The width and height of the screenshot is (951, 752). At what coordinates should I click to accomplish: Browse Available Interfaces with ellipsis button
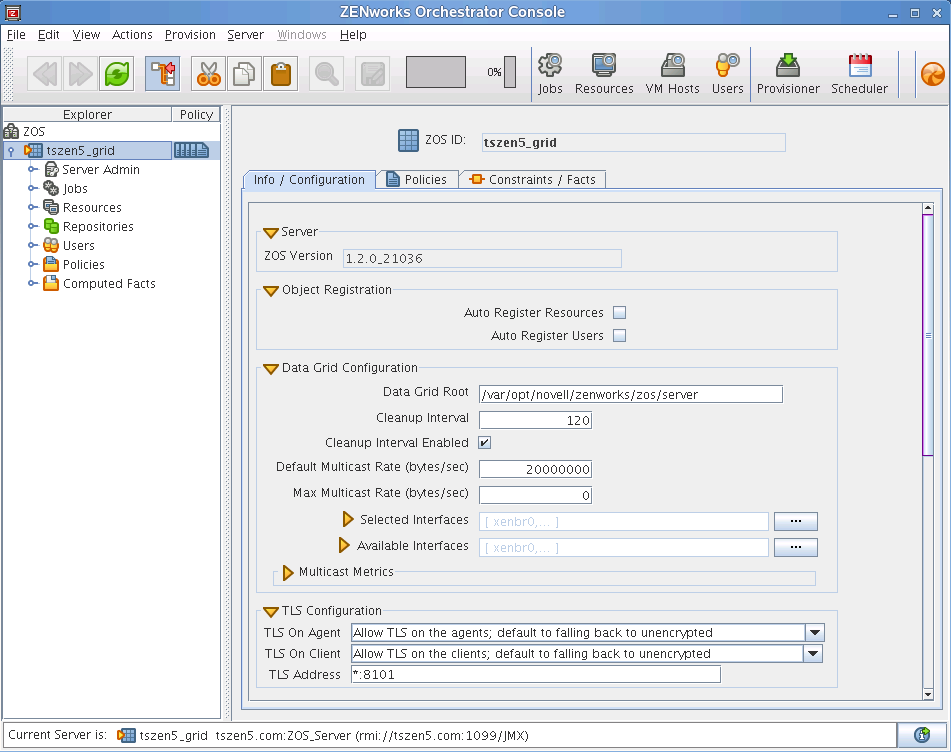(796, 547)
